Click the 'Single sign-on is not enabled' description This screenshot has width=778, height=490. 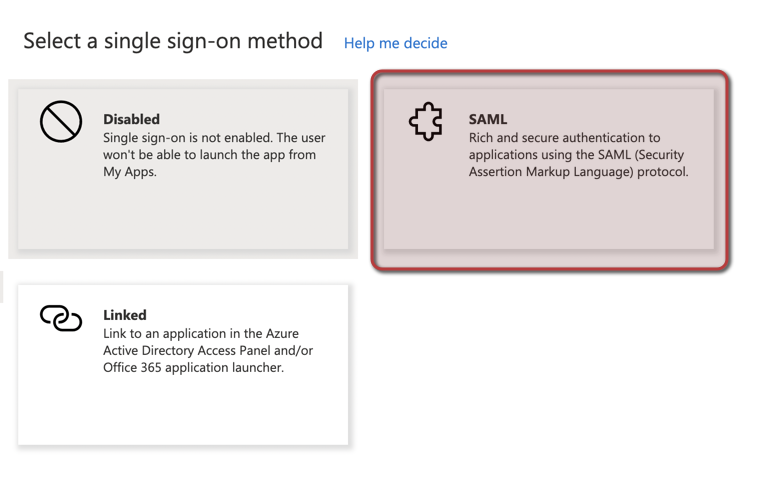[x=214, y=154]
